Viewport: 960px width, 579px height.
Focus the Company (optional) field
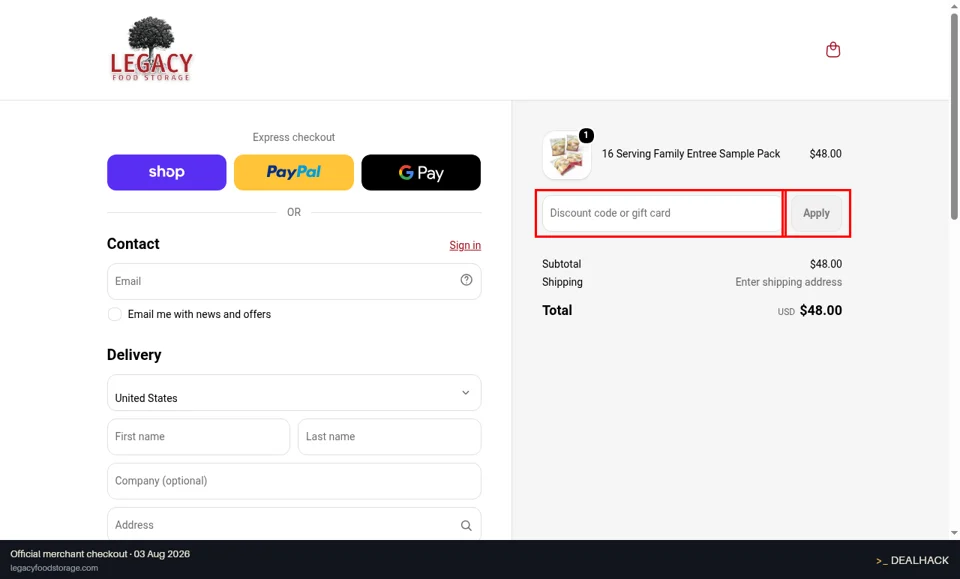point(294,481)
